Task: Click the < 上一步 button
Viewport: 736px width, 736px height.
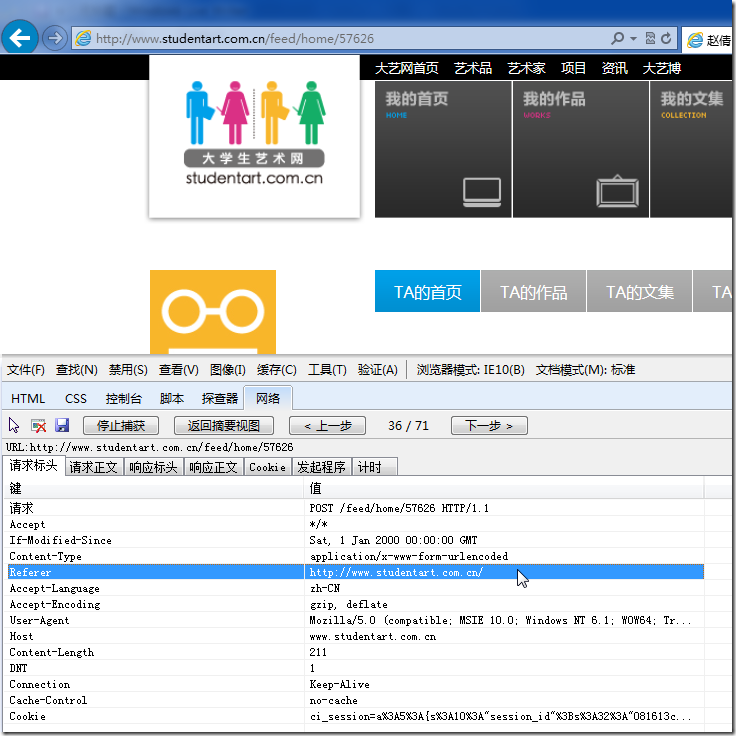Action: pyautogui.click(x=327, y=426)
